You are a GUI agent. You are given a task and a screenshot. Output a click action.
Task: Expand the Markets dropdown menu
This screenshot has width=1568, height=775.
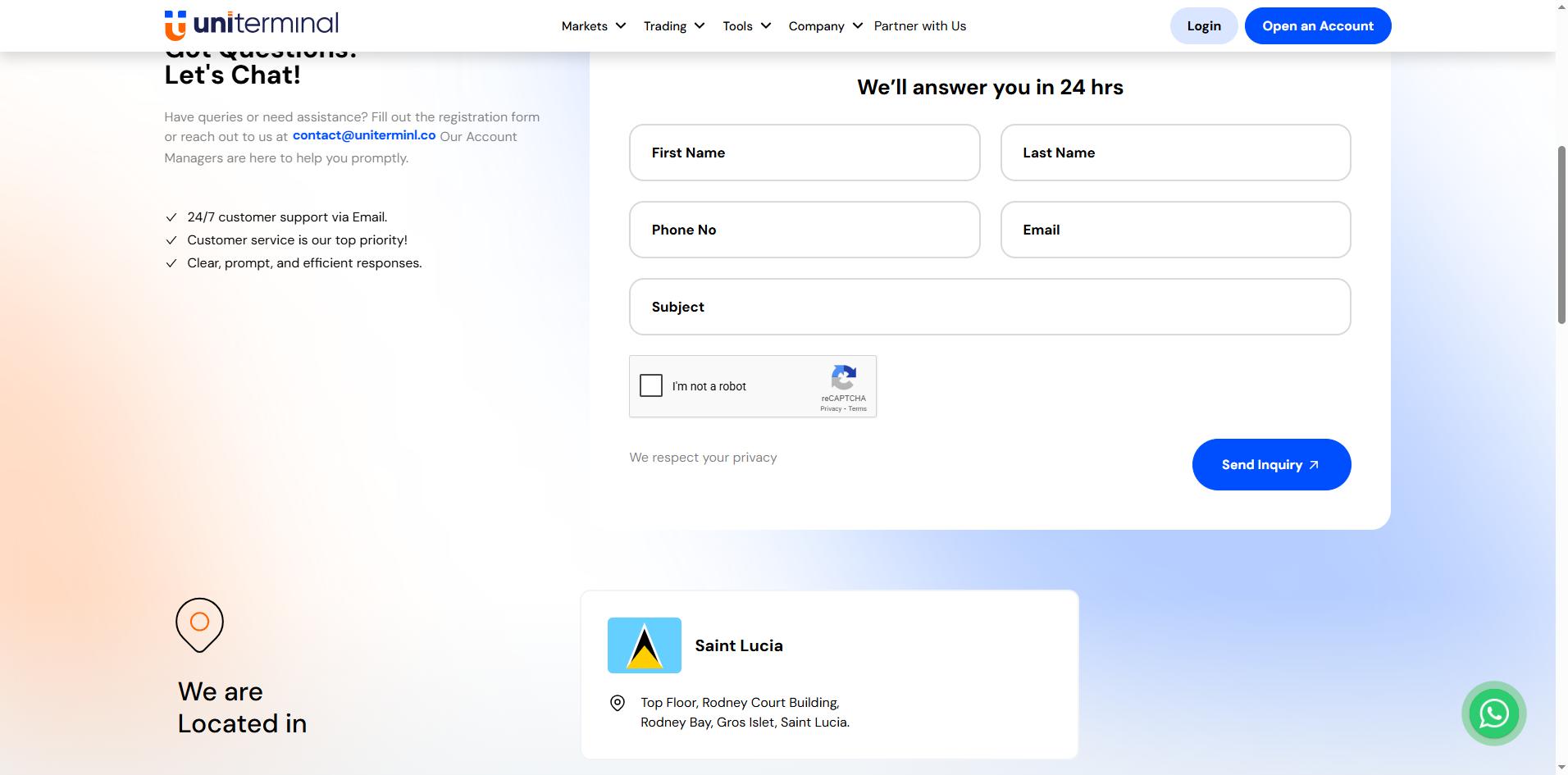click(x=594, y=26)
